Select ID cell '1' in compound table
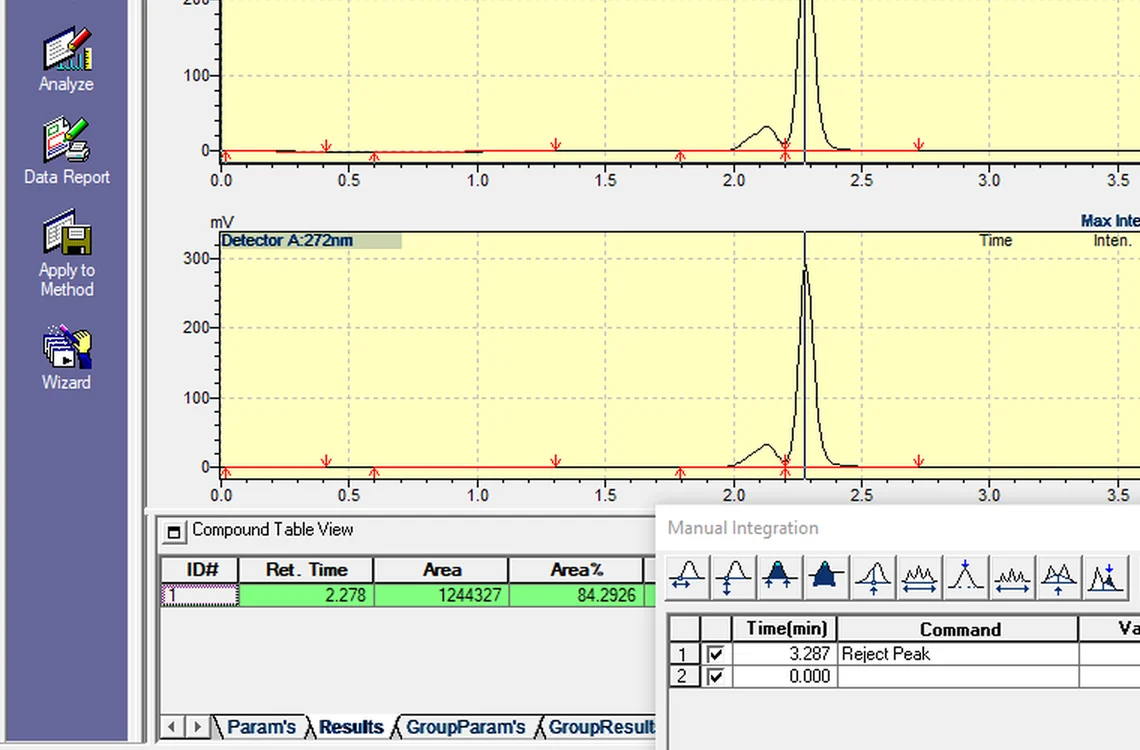 (200, 595)
